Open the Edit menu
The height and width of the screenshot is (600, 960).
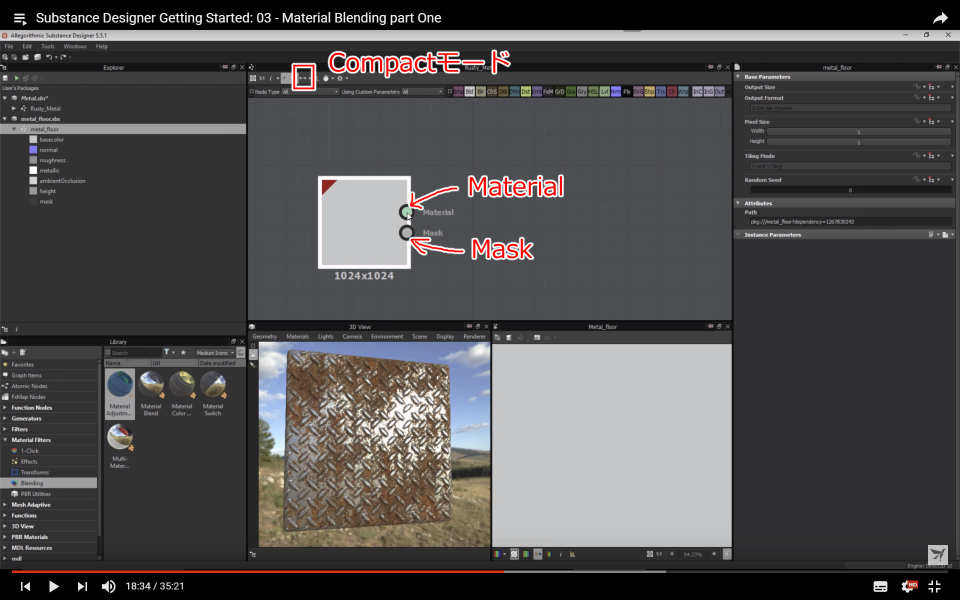pos(27,47)
